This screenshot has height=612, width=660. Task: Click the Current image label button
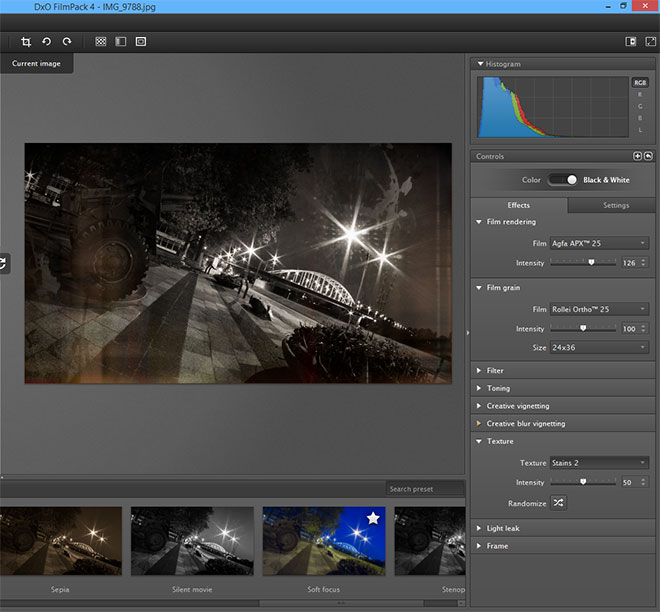(x=36, y=64)
